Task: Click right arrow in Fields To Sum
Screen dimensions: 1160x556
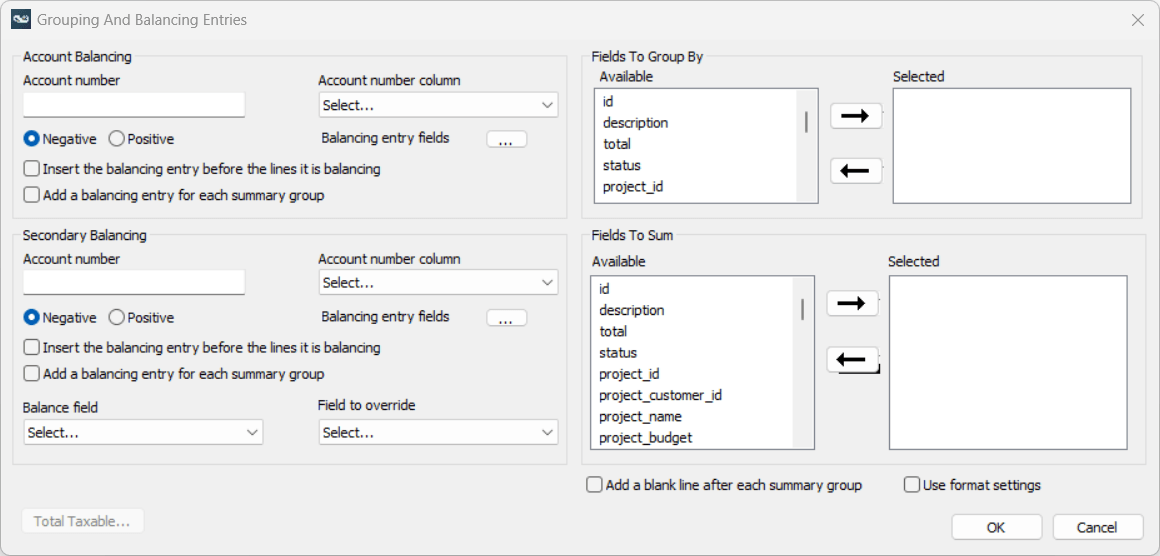Action: pyautogui.click(x=852, y=303)
